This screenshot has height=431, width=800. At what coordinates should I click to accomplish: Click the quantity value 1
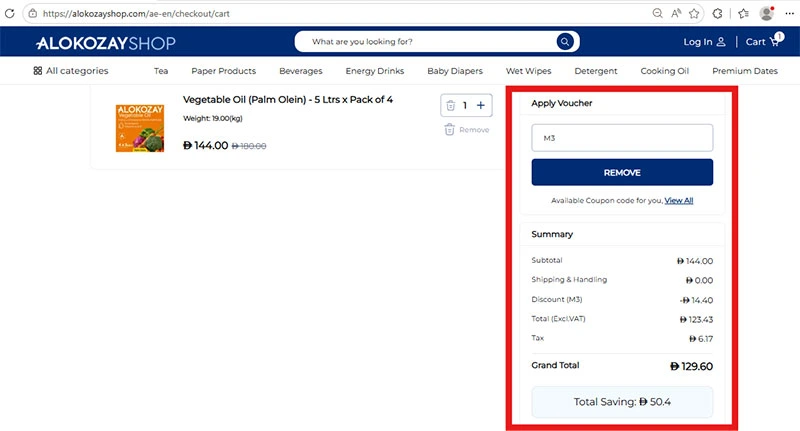(x=465, y=106)
